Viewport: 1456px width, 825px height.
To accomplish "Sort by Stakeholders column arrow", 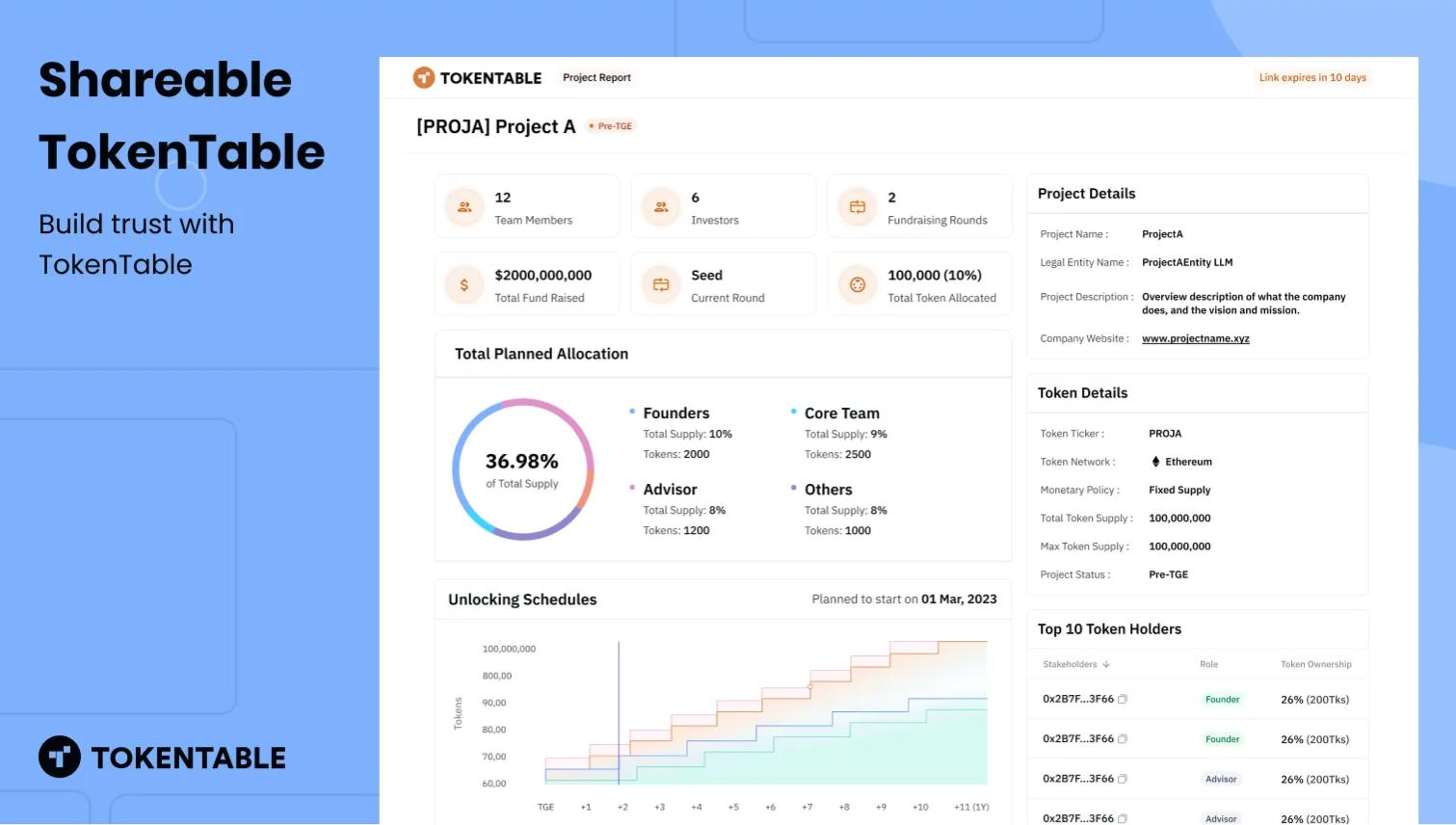I will click(1106, 664).
